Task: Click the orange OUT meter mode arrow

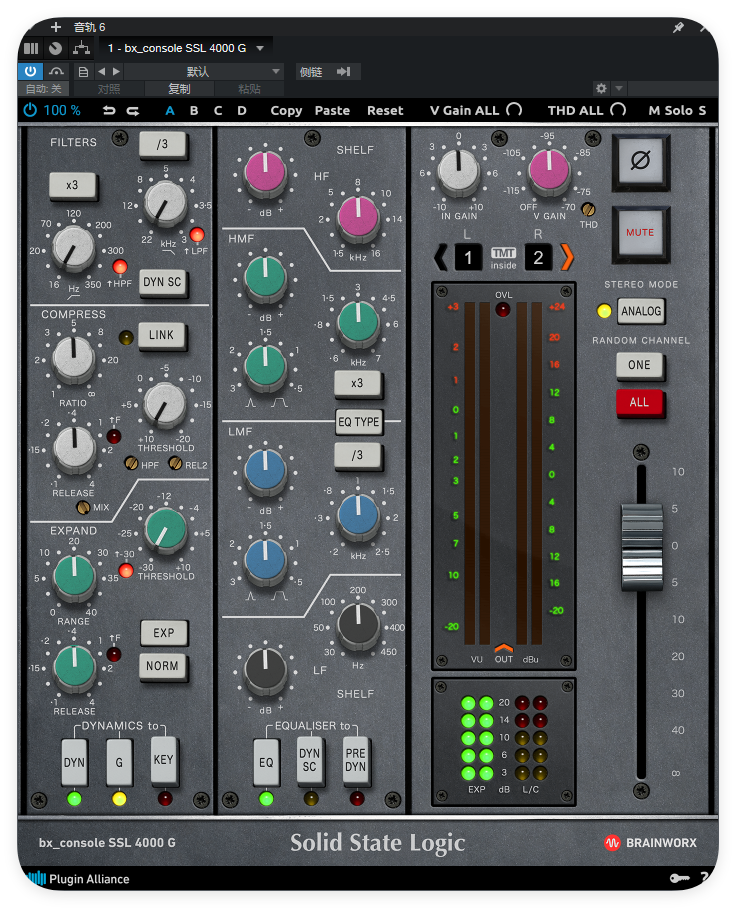Action: pyautogui.click(x=503, y=648)
